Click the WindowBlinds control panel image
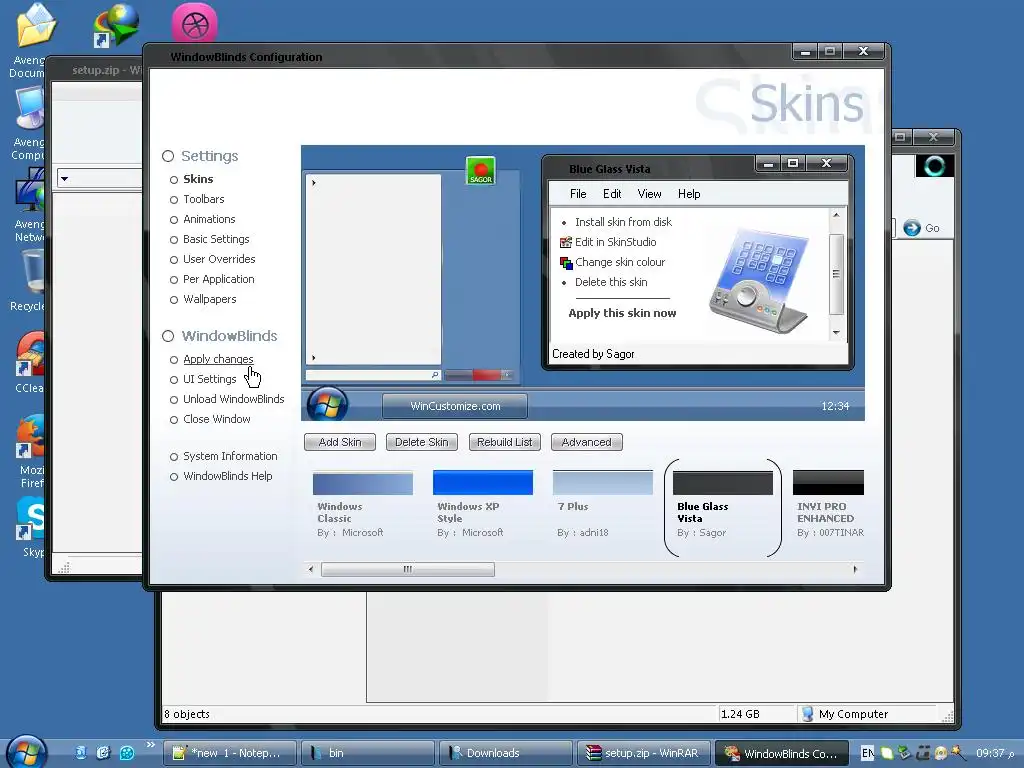1024x768 pixels. pyautogui.click(x=760, y=280)
